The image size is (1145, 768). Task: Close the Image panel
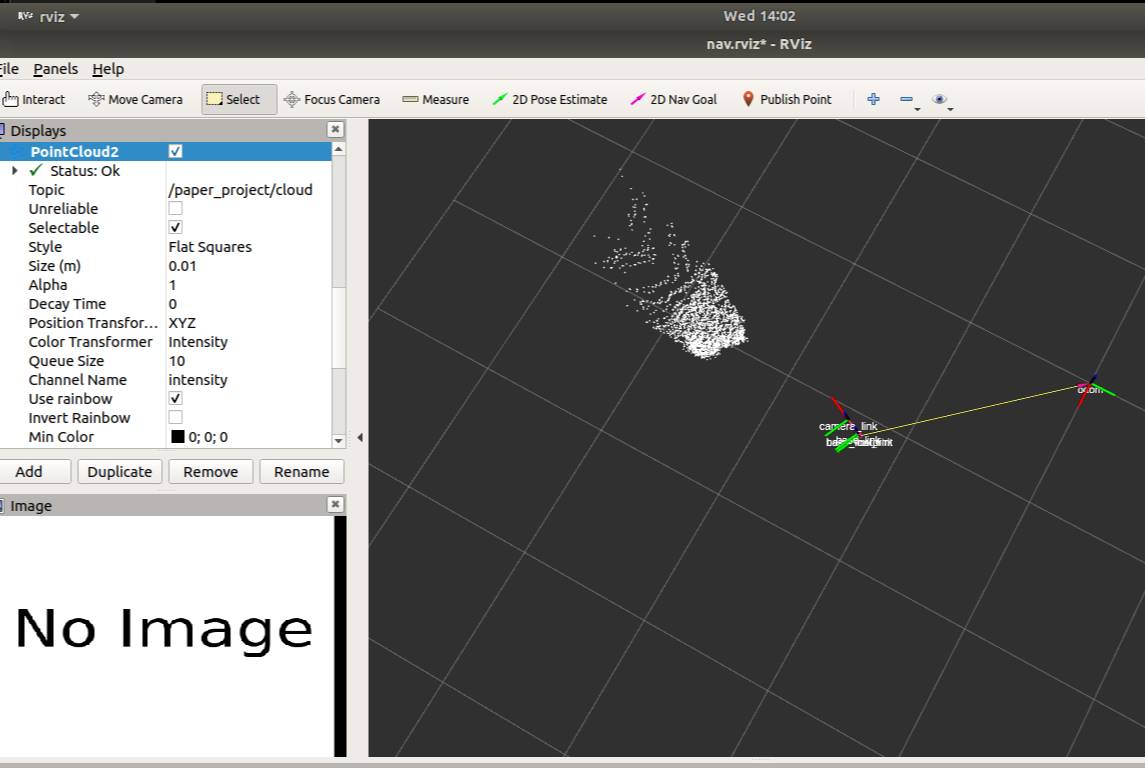tap(335, 504)
